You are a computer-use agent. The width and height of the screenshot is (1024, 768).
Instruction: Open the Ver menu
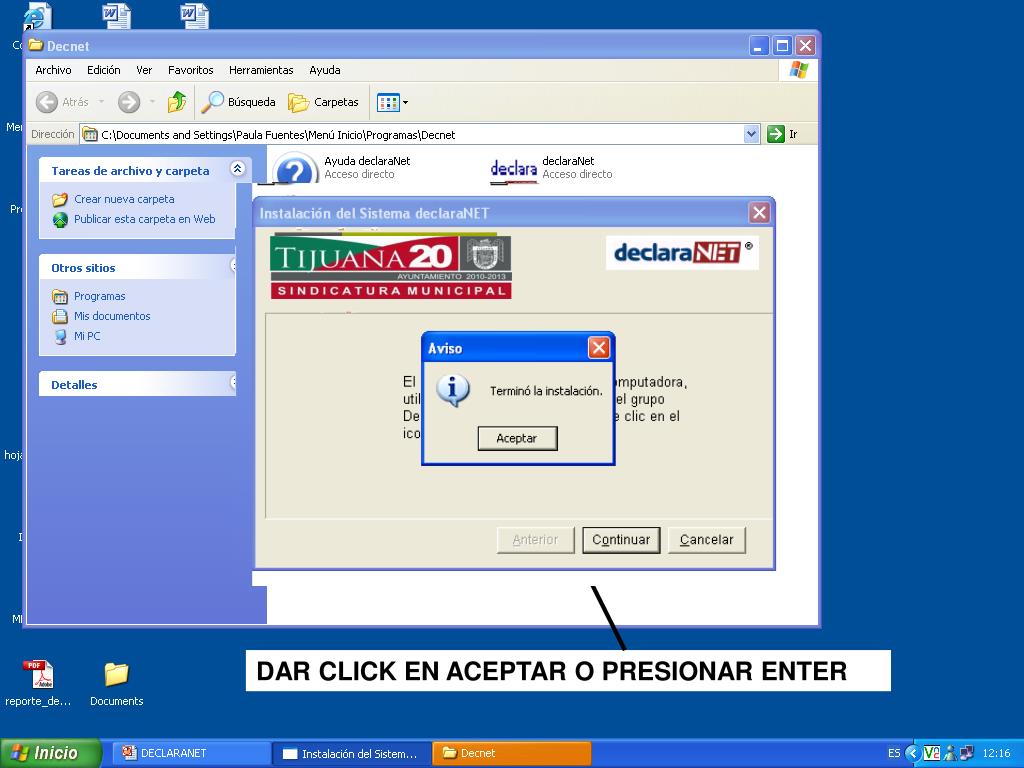(x=144, y=70)
